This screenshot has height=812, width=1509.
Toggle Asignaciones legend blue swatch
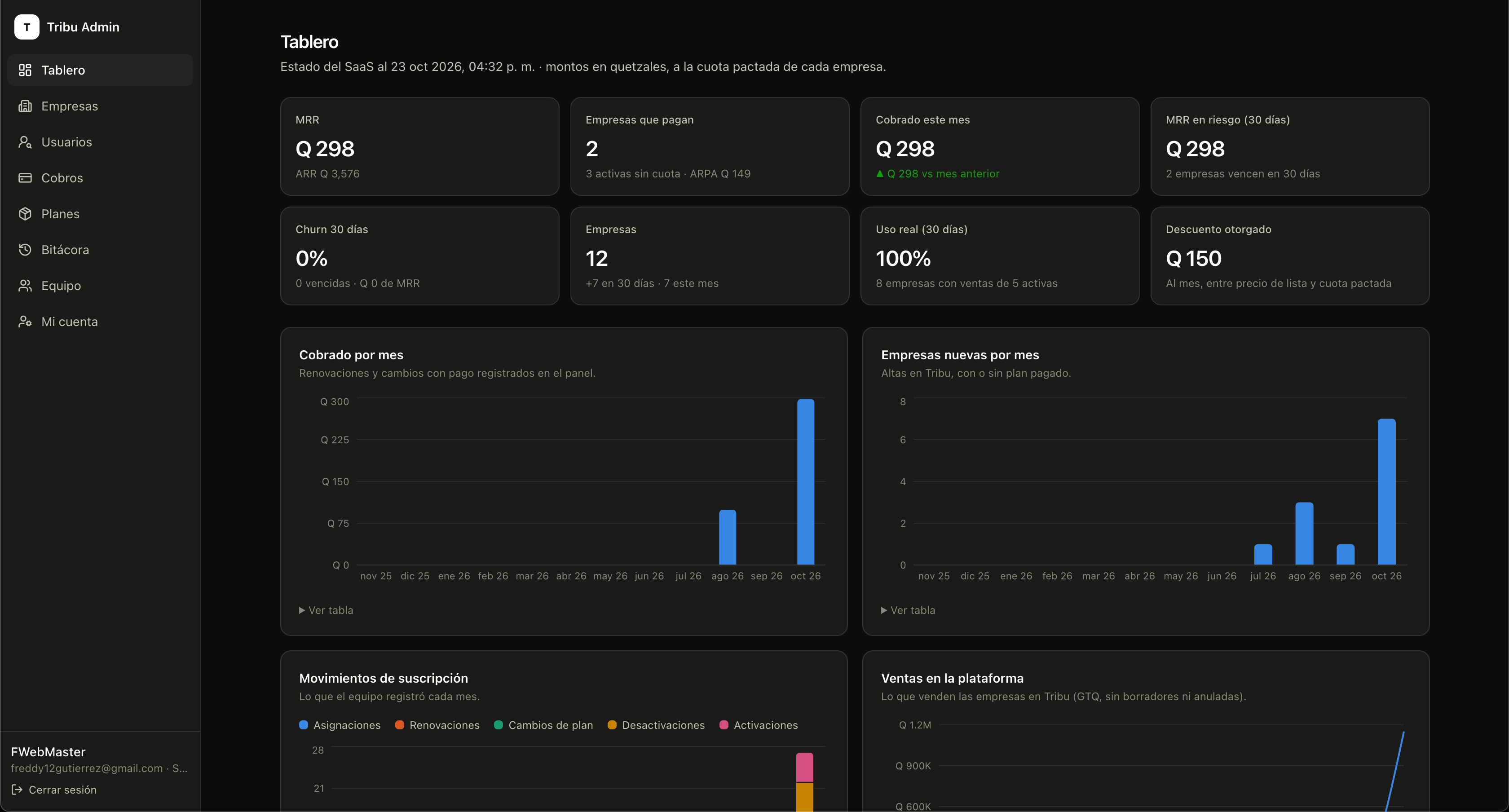pyautogui.click(x=304, y=725)
